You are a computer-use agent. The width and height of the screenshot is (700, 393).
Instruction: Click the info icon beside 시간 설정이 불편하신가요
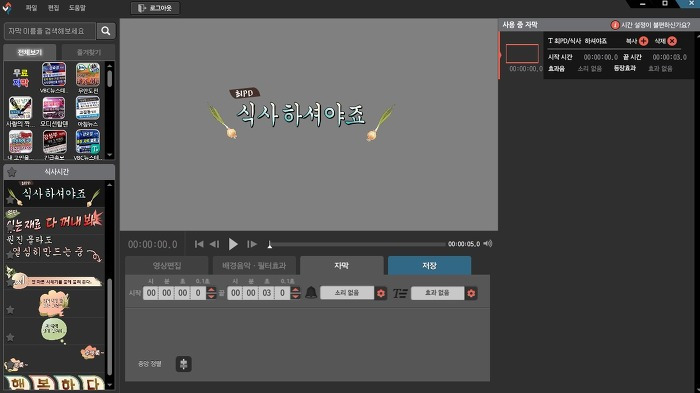point(615,25)
